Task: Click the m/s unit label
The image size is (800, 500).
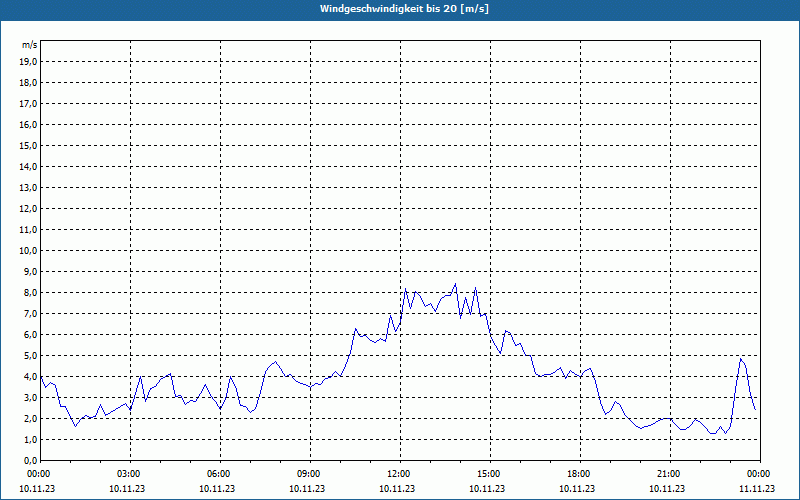Action: pos(30,45)
